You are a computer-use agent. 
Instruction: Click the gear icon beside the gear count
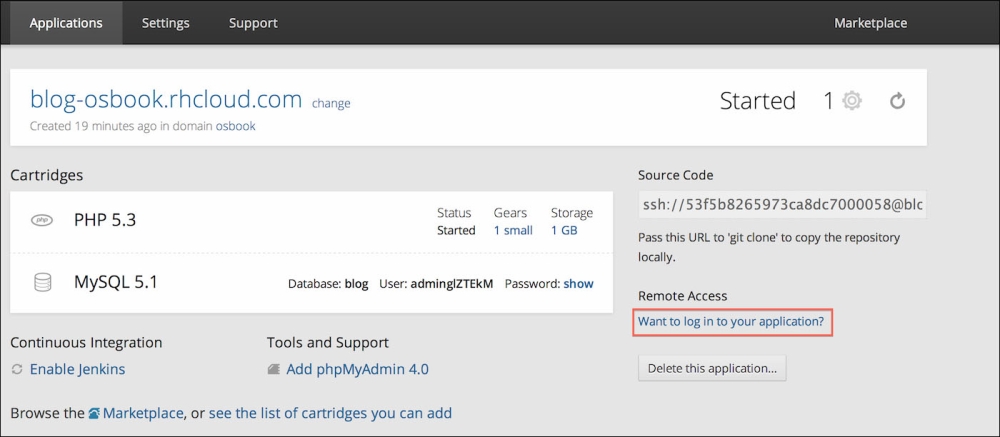pos(852,101)
